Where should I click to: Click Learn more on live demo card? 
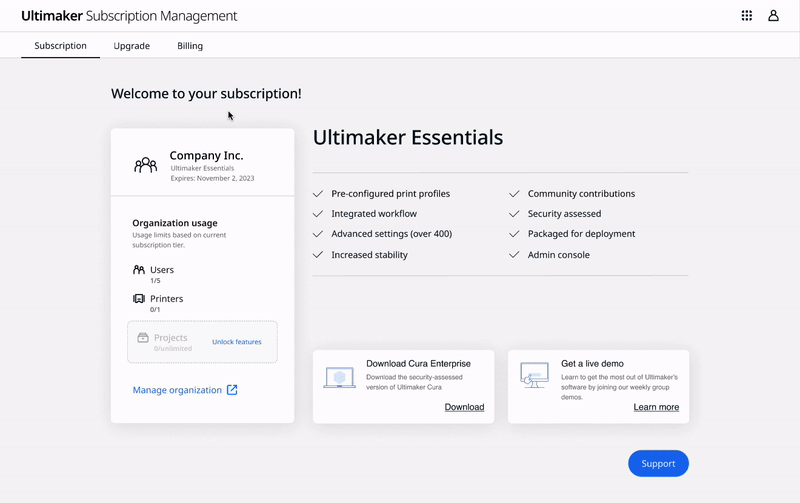pos(656,407)
